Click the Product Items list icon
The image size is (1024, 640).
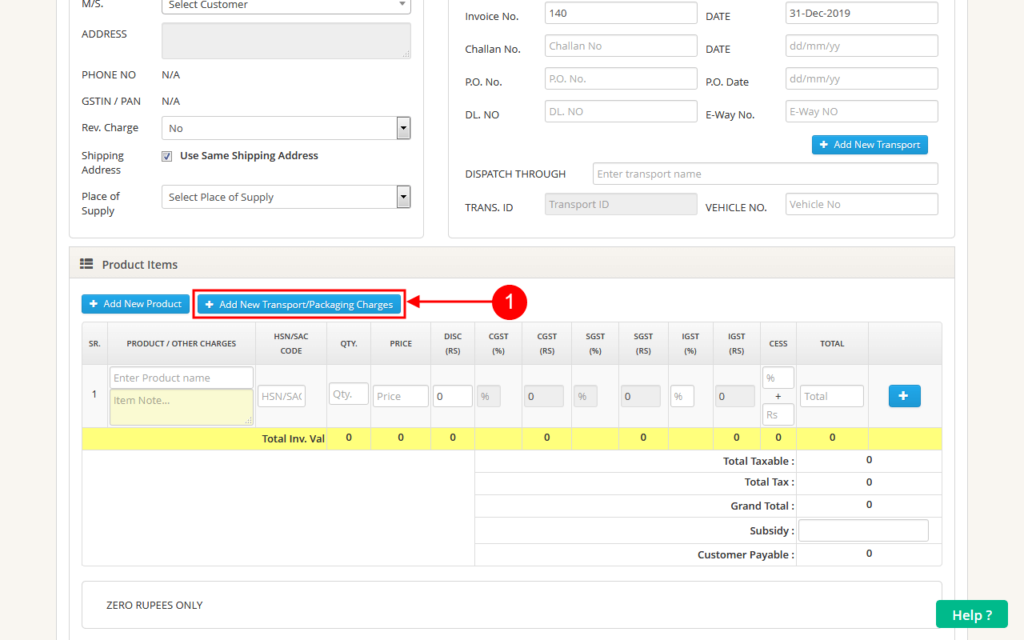(x=88, y=264)
